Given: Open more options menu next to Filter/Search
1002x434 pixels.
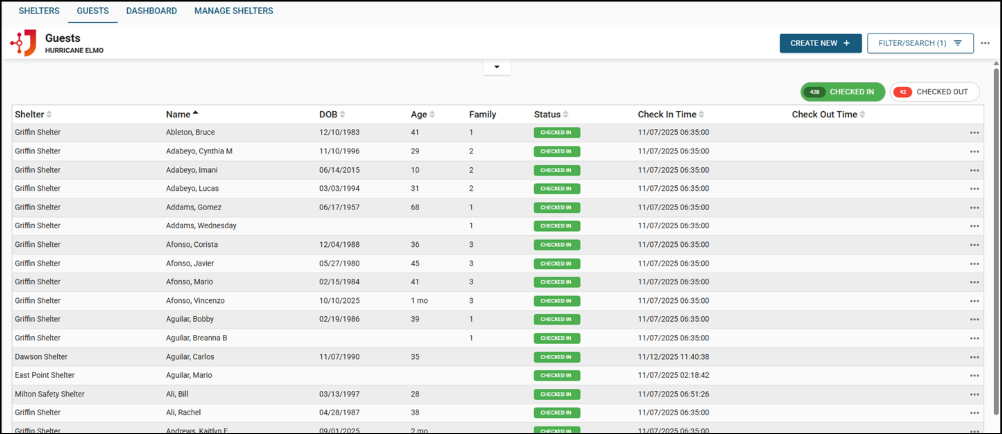Looking at the screenshot, I should coord(985,43).
